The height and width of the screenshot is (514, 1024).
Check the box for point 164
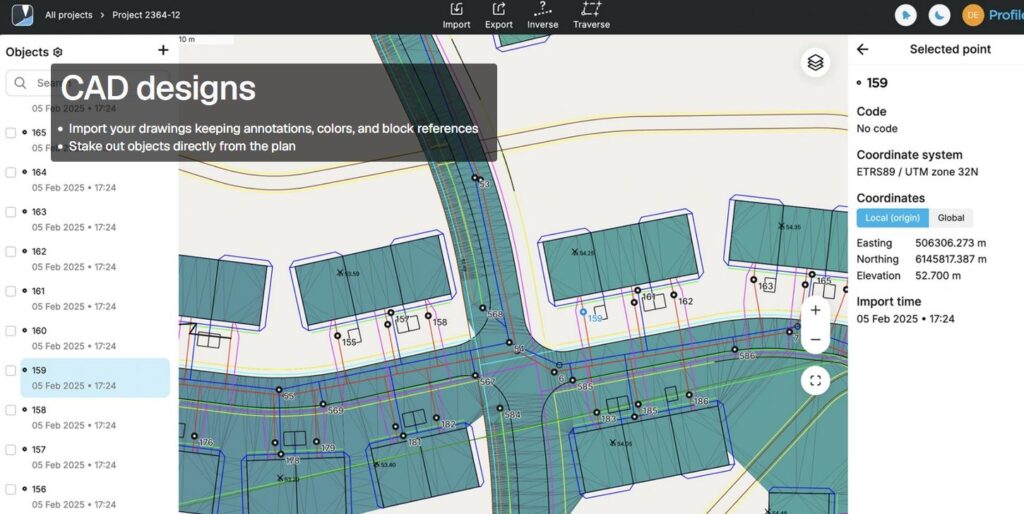(11, 172)
